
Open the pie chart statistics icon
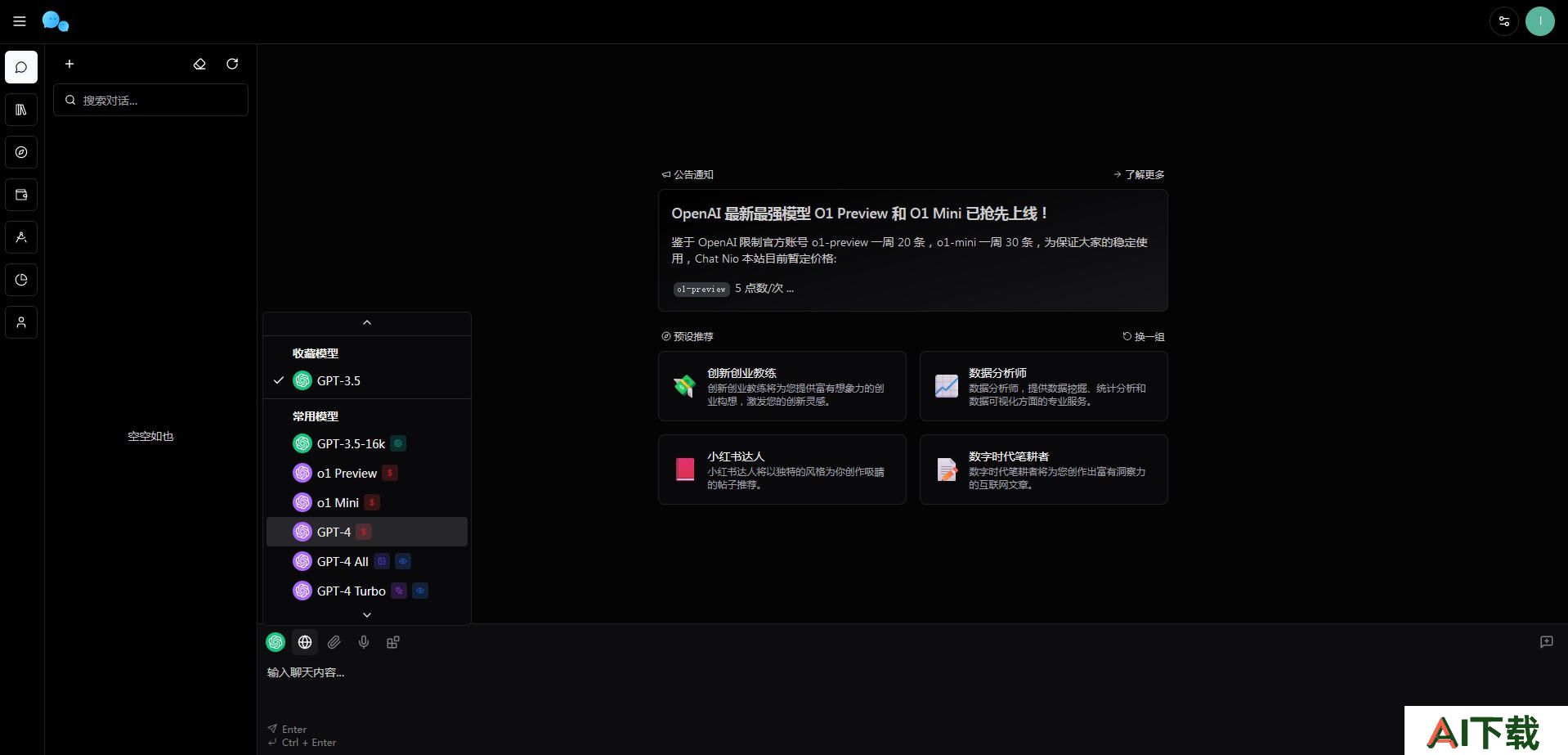point(21,280)
